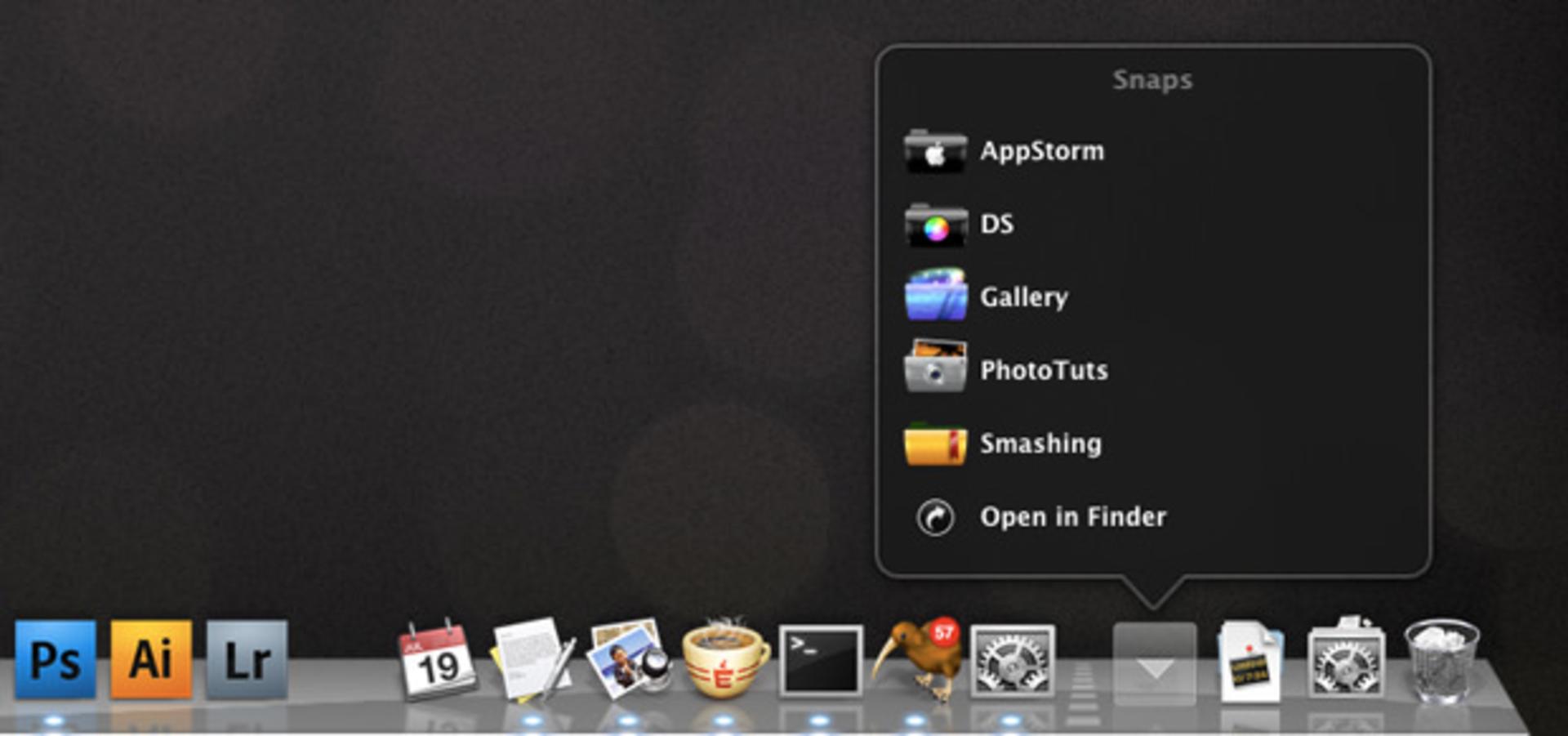Open the Preview app icon
Image resolution: width=1568 pixels, height=736 pixels.
point(629,658)
